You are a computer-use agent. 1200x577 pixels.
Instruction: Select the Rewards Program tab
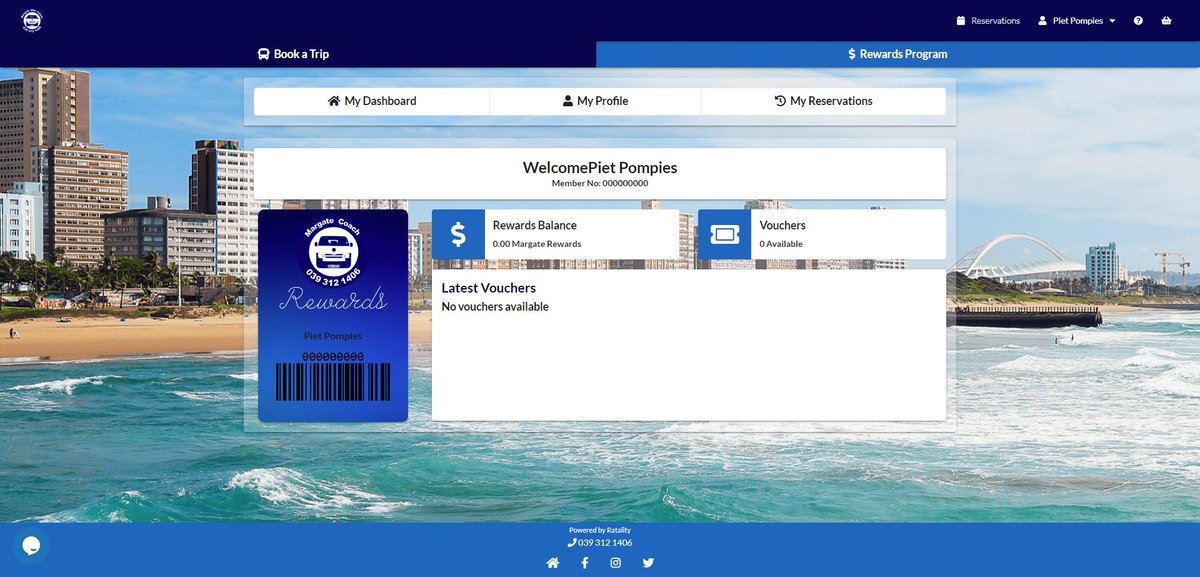(898, 54)
